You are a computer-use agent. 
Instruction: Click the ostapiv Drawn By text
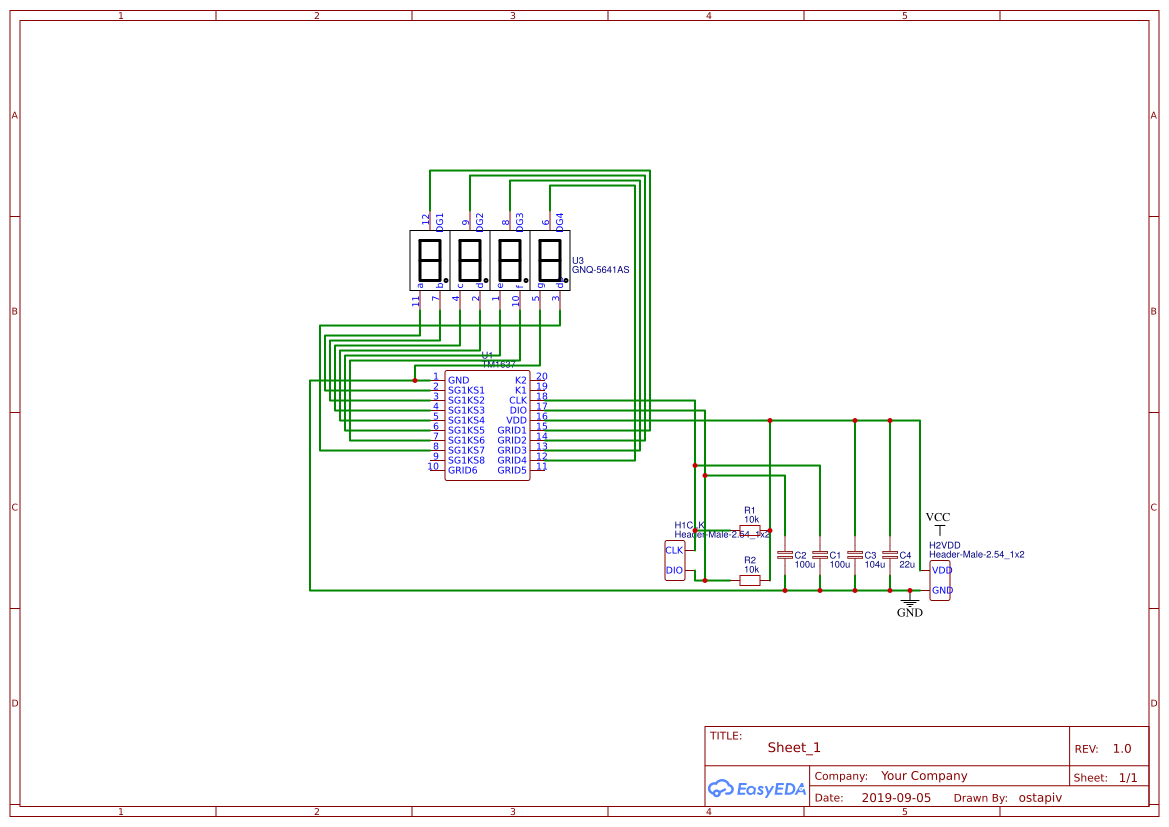tap(1039, 797)
